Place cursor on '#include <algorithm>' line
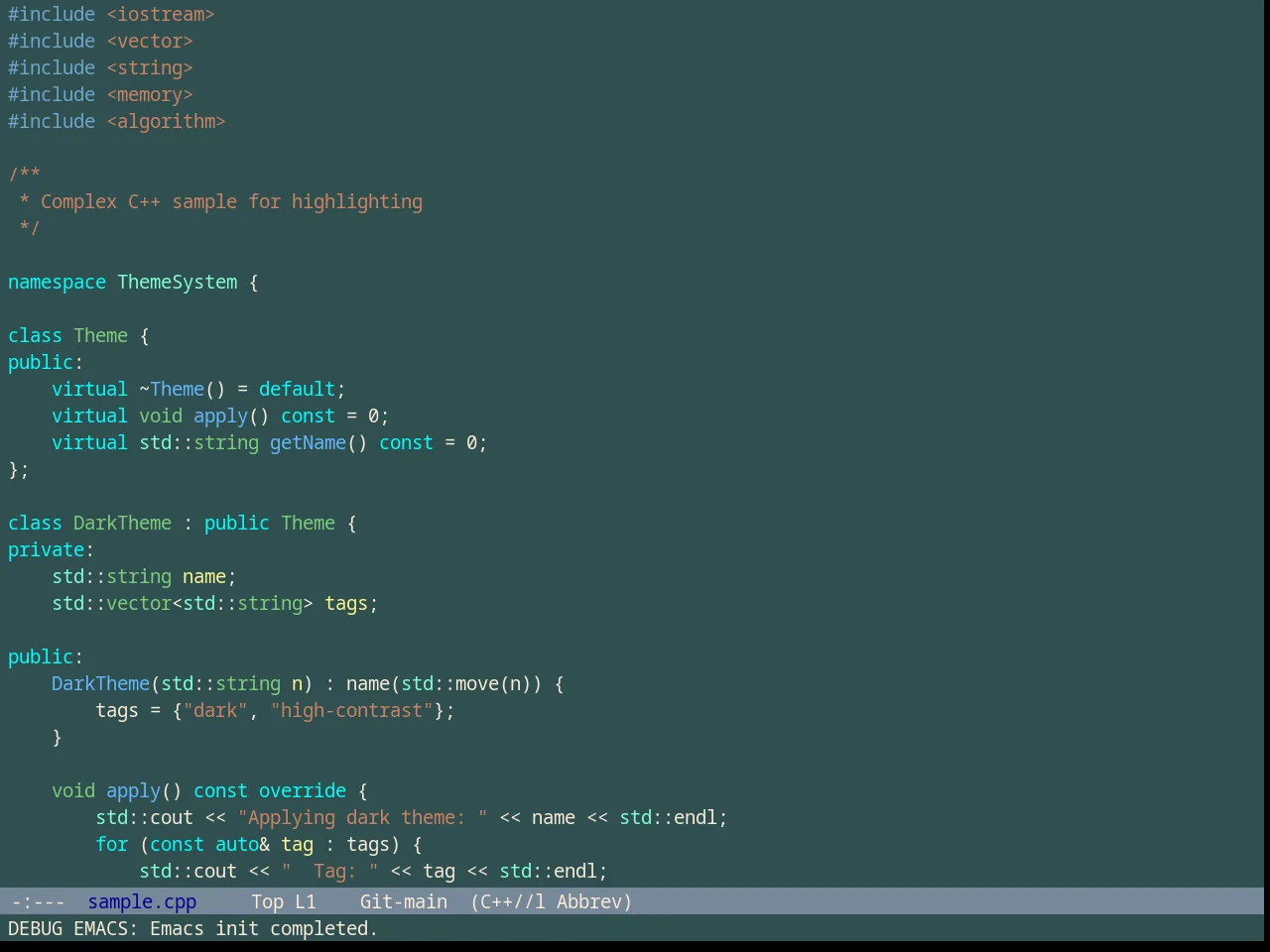The height and width of the screenshot is (952, 1270). coord(117,121)
